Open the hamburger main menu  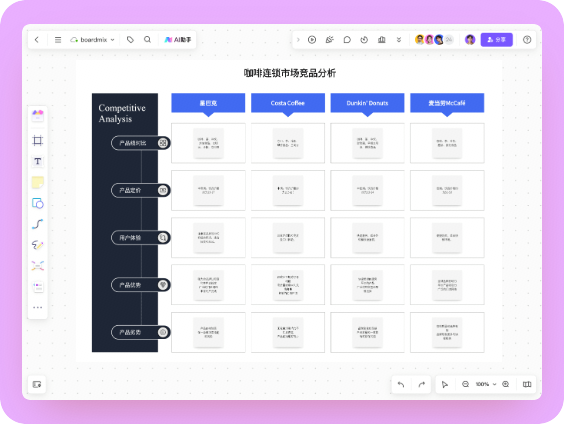point(58,40)
